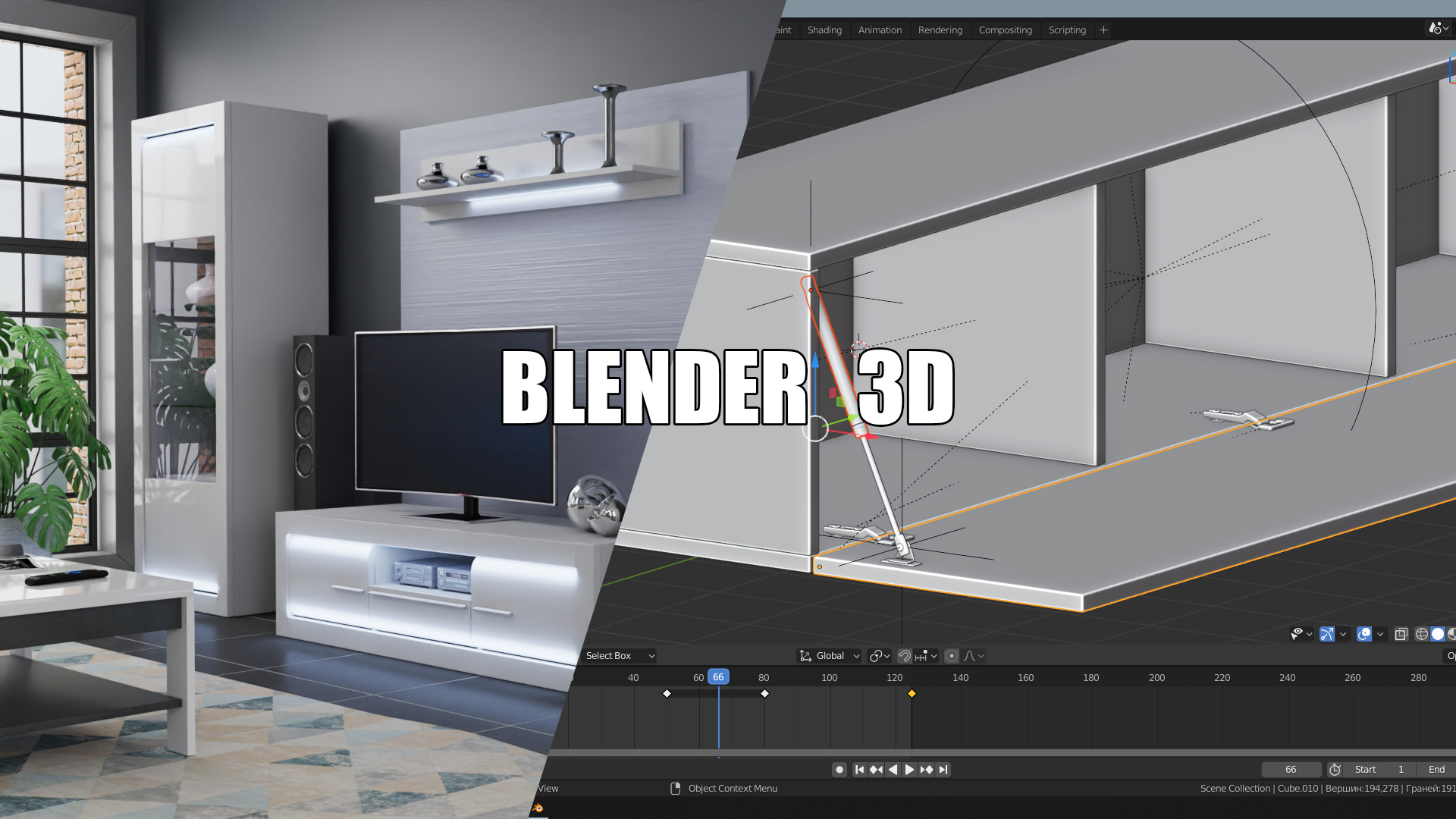Click the auto keying record icon

point(839,769)
